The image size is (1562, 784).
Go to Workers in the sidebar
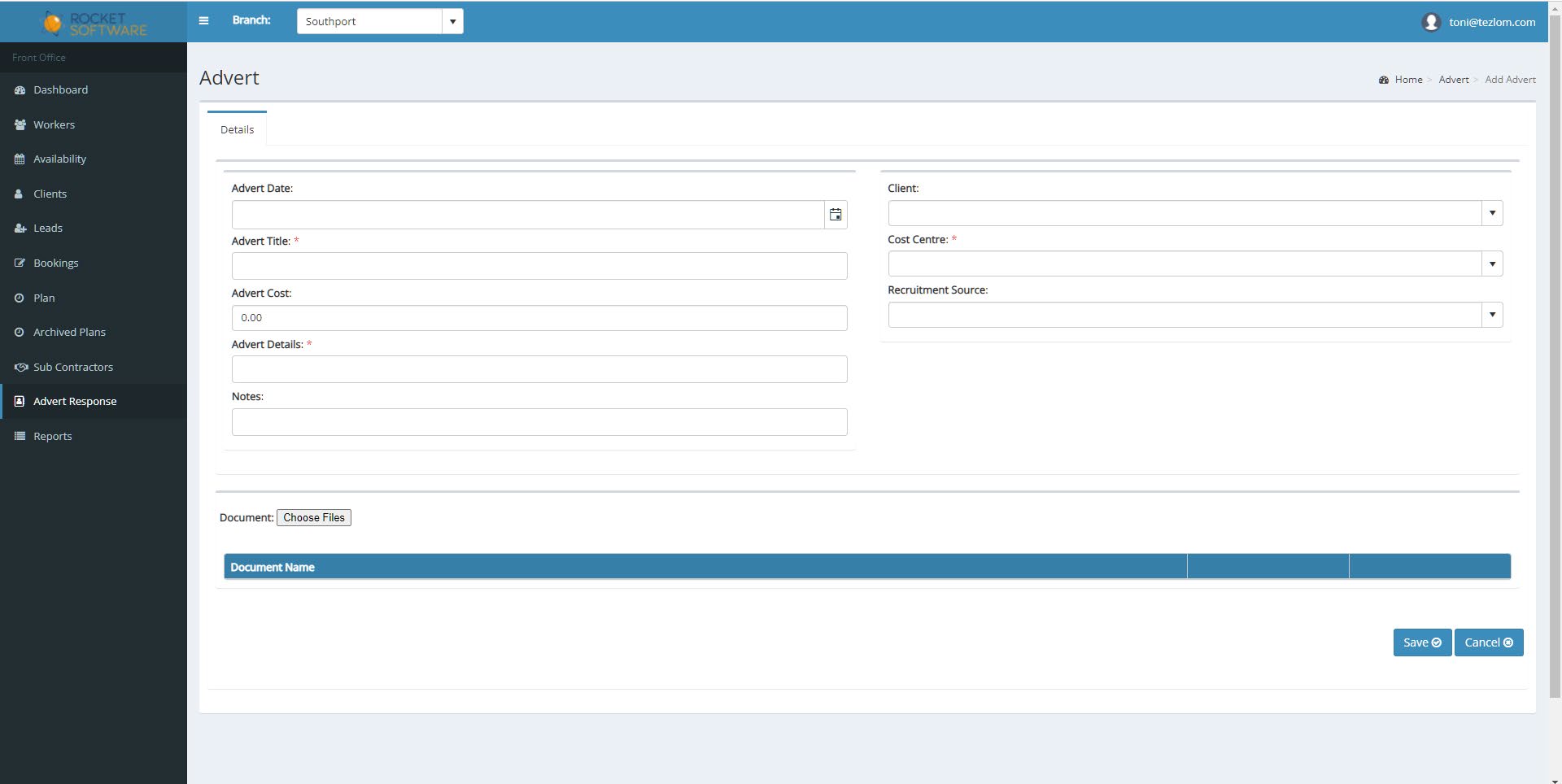pos(54,124)
